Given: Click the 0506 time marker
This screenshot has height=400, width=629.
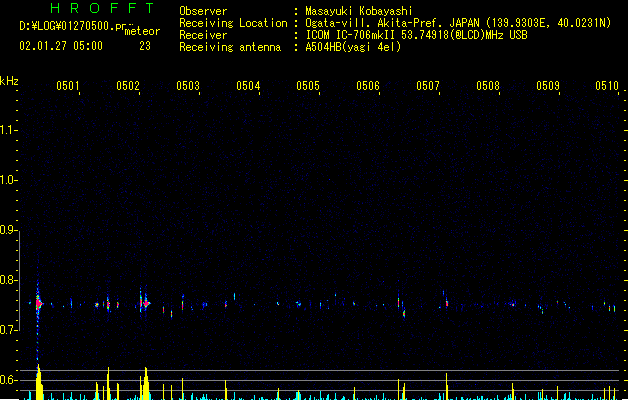Looking at the screenshot, I should tap(368, 85).
